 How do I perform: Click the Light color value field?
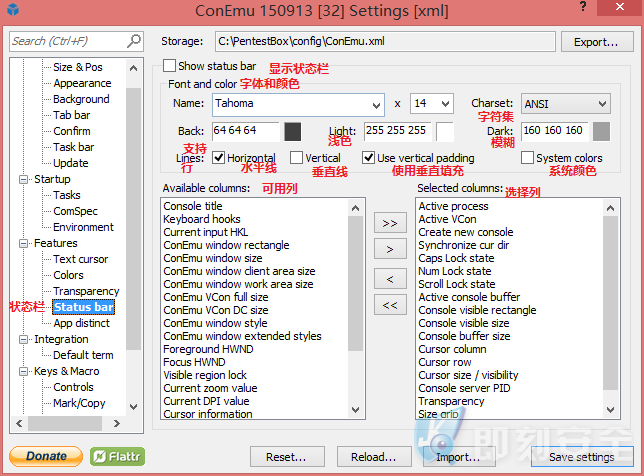coord(398,131)
